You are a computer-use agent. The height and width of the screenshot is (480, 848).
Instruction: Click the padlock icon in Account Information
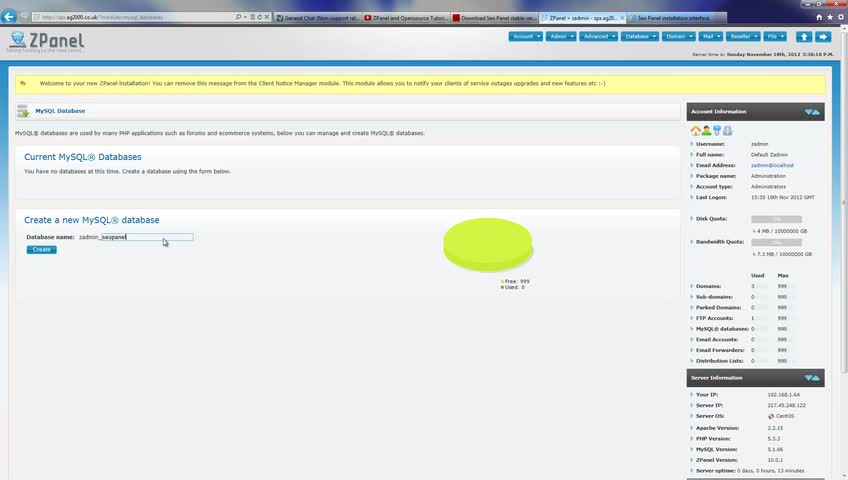point(727,130)
